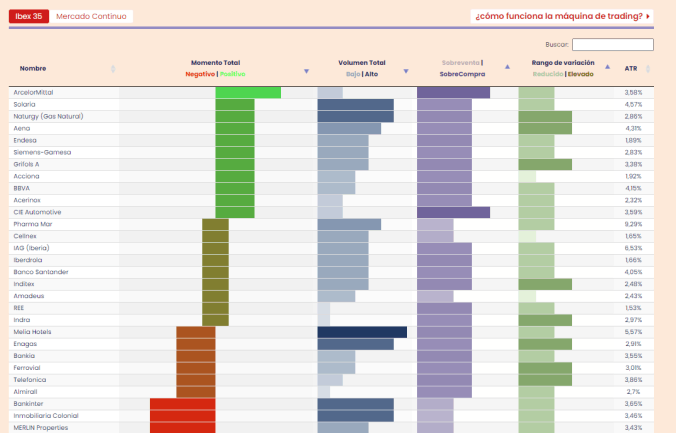Select the Pharma Mar row name
The height and width of the screenshot is (433, 676).
33,224
